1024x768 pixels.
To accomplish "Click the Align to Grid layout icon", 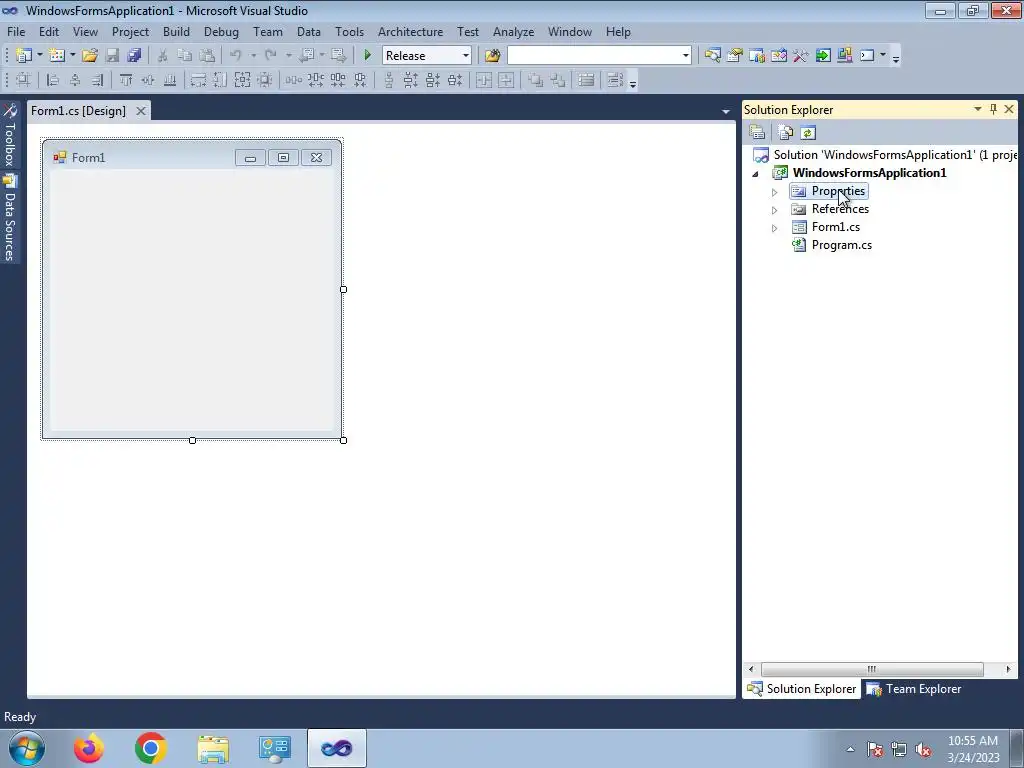I will [23, 80].
